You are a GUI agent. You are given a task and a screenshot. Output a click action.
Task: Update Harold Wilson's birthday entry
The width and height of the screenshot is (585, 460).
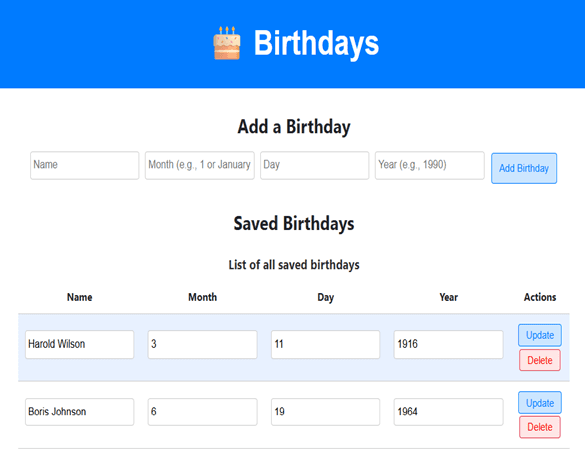(x=540, y=335)
